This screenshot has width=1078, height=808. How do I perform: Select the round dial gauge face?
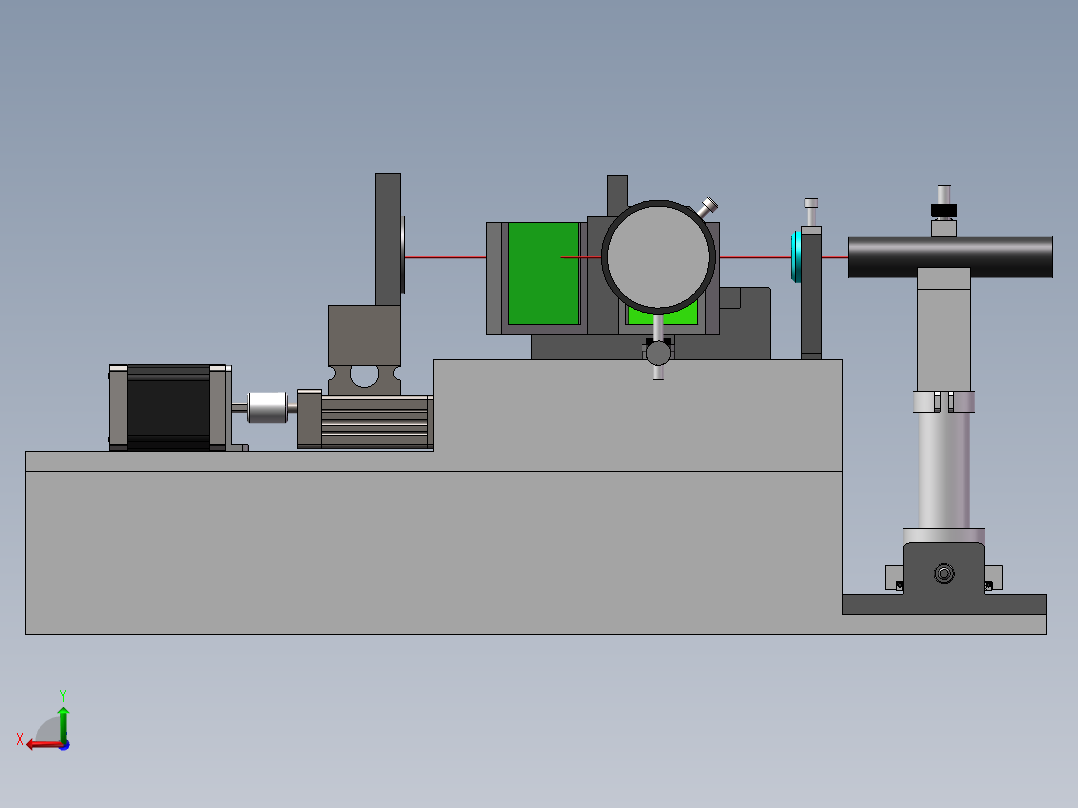click(x=659, y=256)
